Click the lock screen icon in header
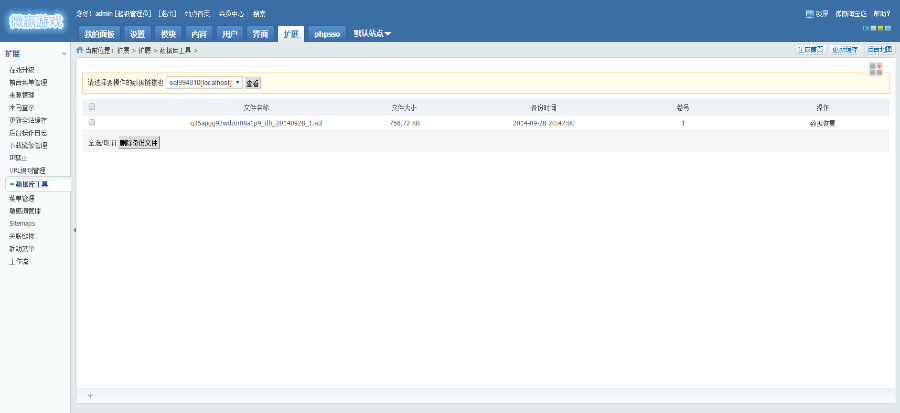Screen dimensions: 900x413 (809, 14)
